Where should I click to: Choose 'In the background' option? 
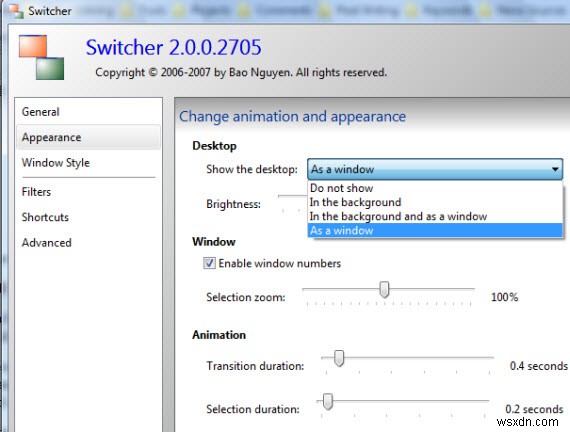[x=435, y=202]
